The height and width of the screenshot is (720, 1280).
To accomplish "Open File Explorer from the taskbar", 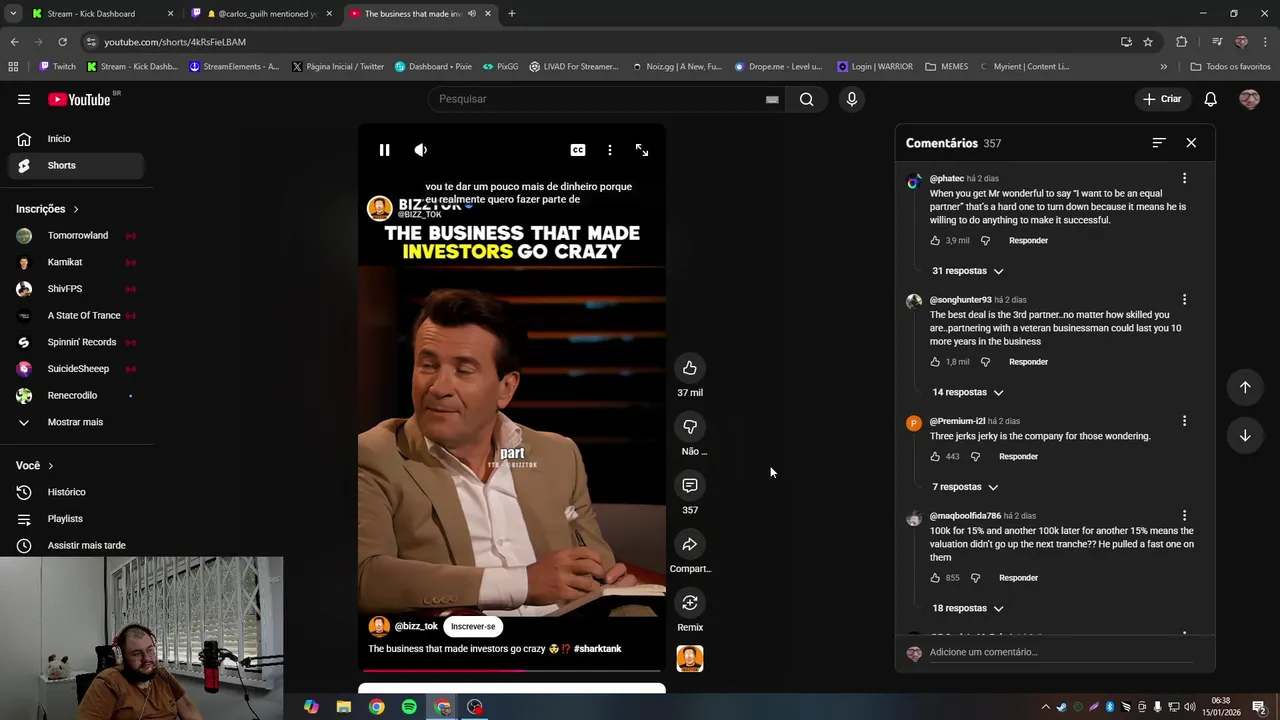I will point(344,707).
